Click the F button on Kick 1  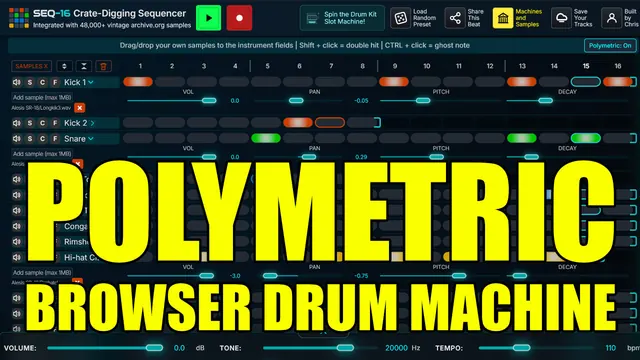pyautogui.click(x=55, y=82)
